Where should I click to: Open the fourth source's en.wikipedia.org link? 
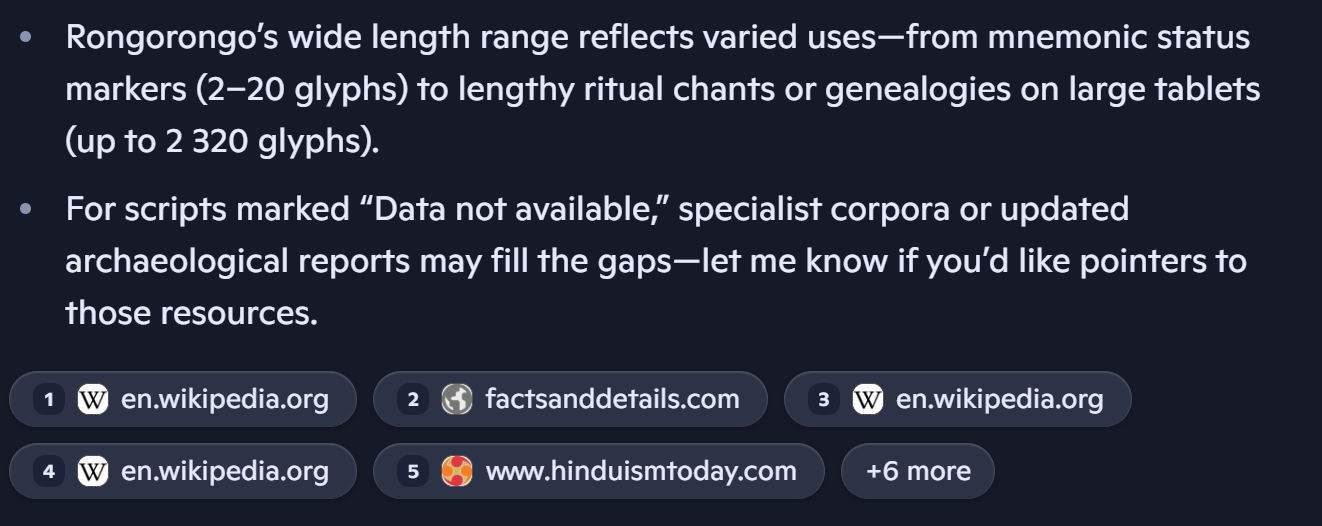pos(224,471)
